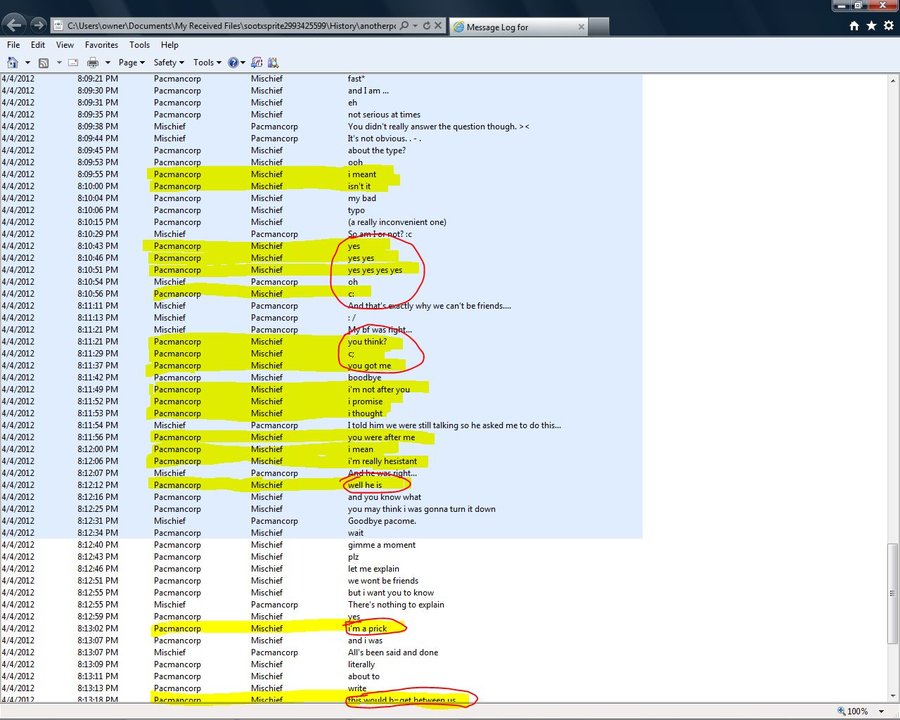Image resolution: width=900 pixels, height=720 pixels.
Task: Click the blue Help question mark icon
Action: pyautogui.click(x=233, y=62)
